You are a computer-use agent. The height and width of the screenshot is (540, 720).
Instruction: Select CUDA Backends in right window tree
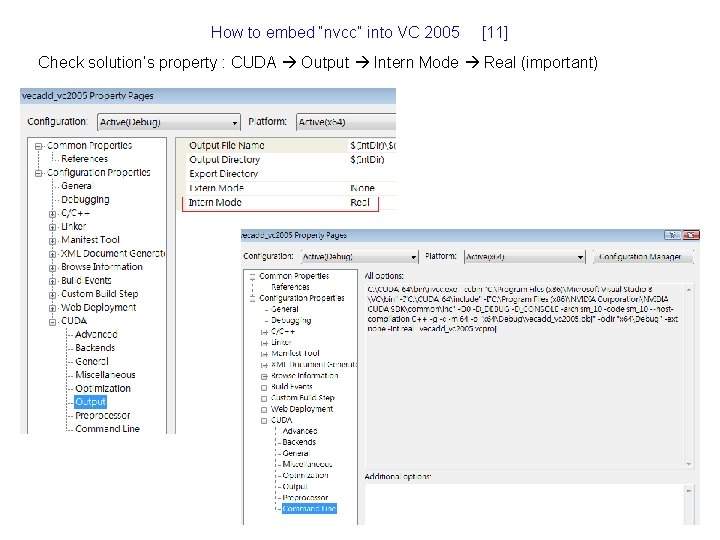[x=299, y=442]
